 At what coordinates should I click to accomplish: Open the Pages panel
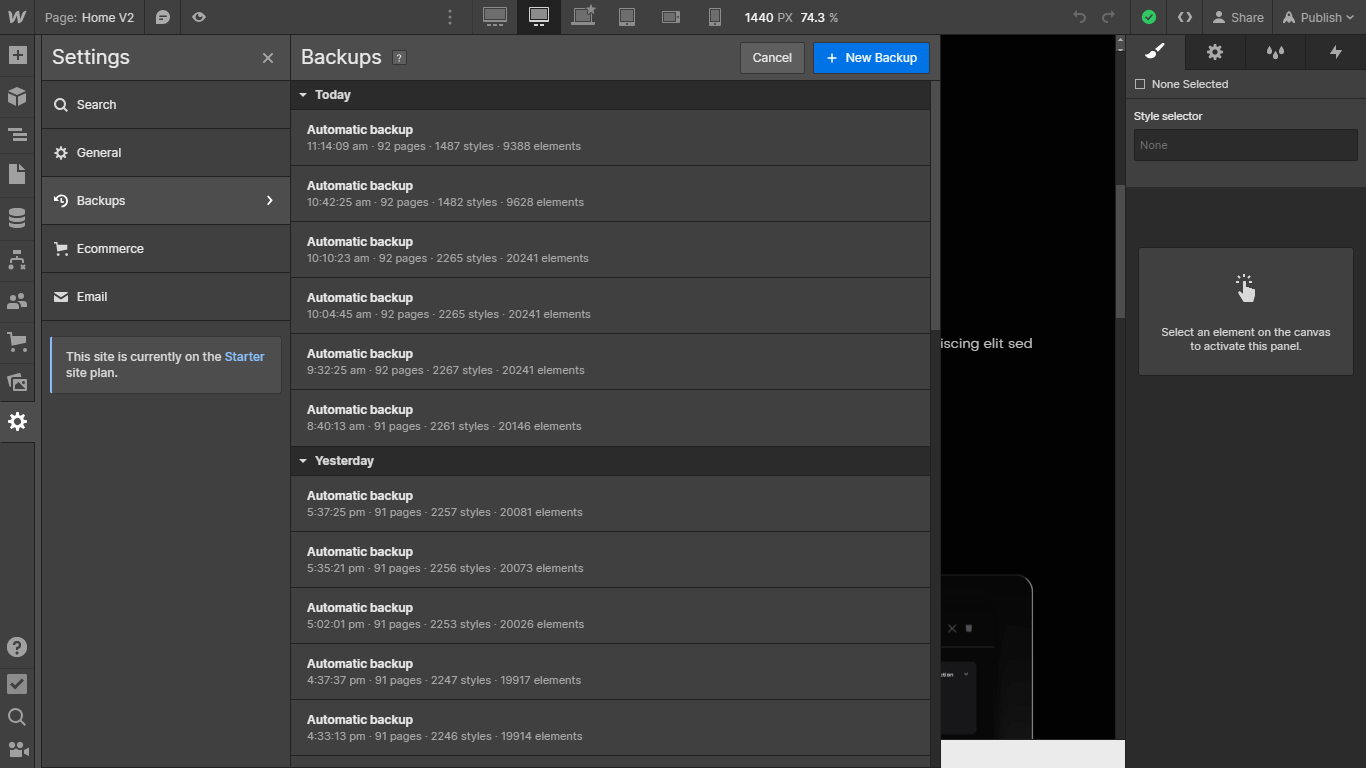coord(17,176)
